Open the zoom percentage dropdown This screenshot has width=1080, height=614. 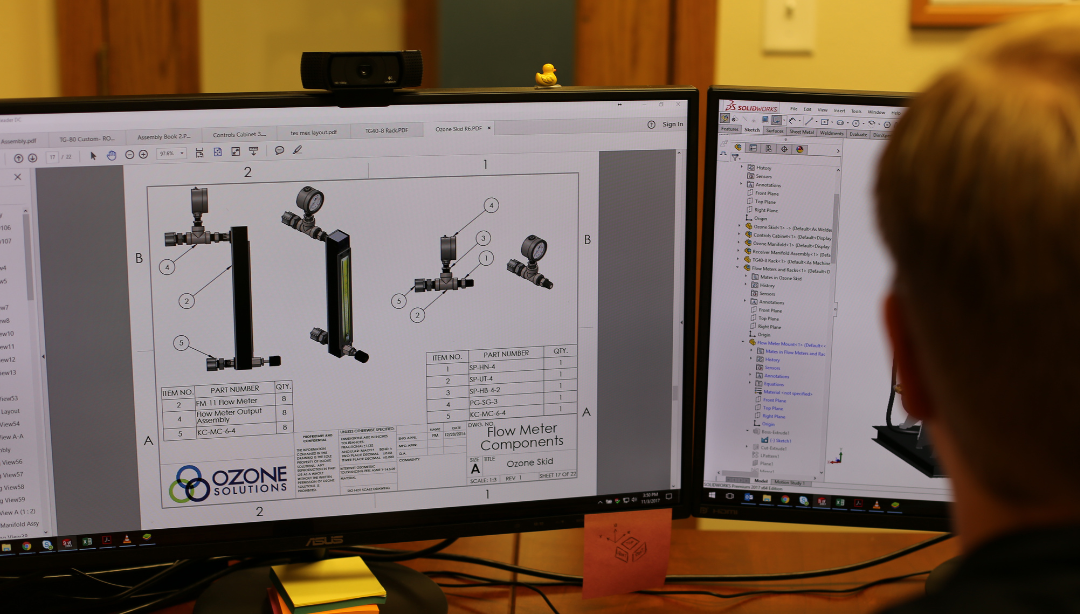170,154
